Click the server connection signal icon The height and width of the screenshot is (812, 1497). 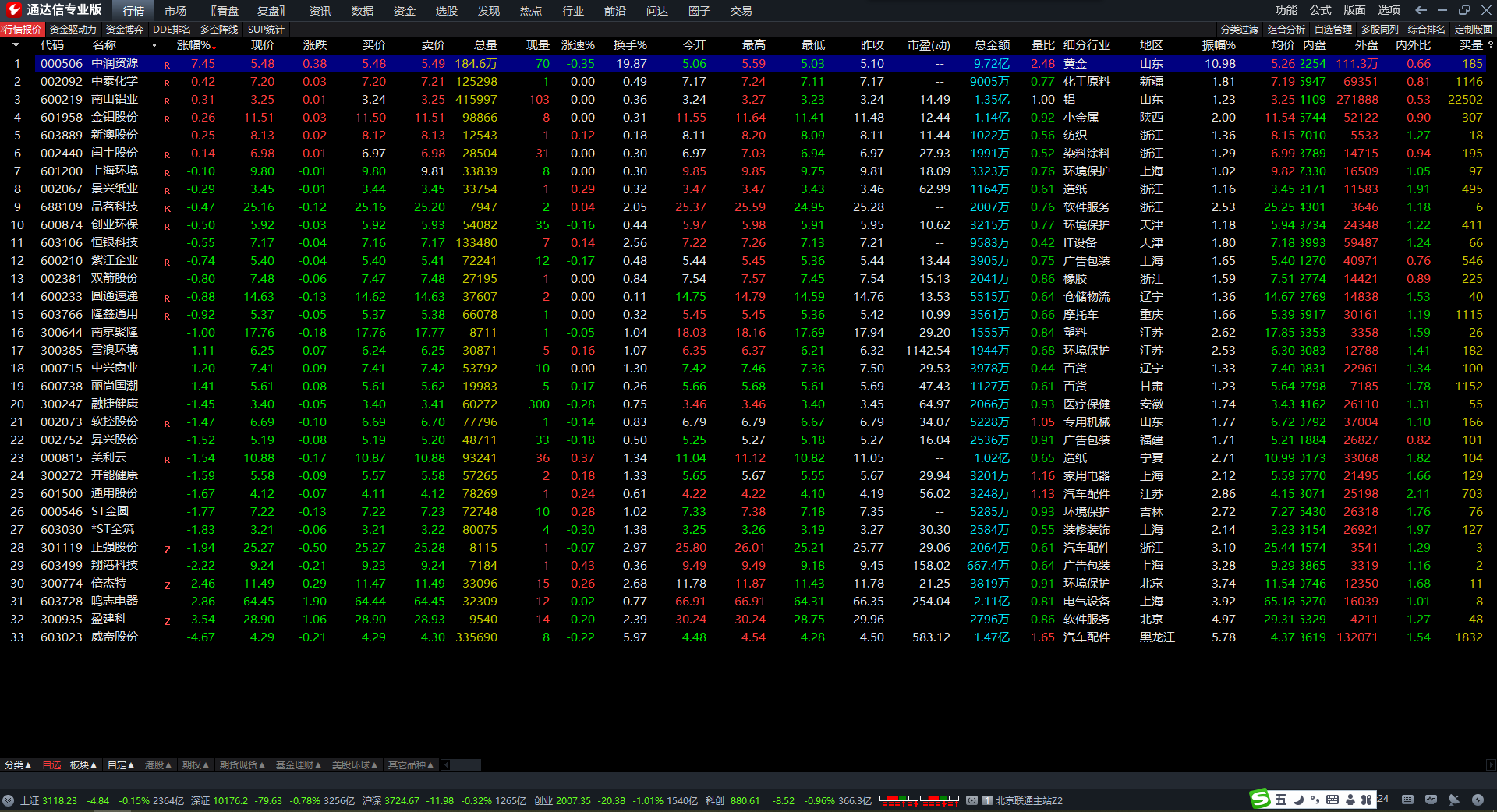point(971,800)
